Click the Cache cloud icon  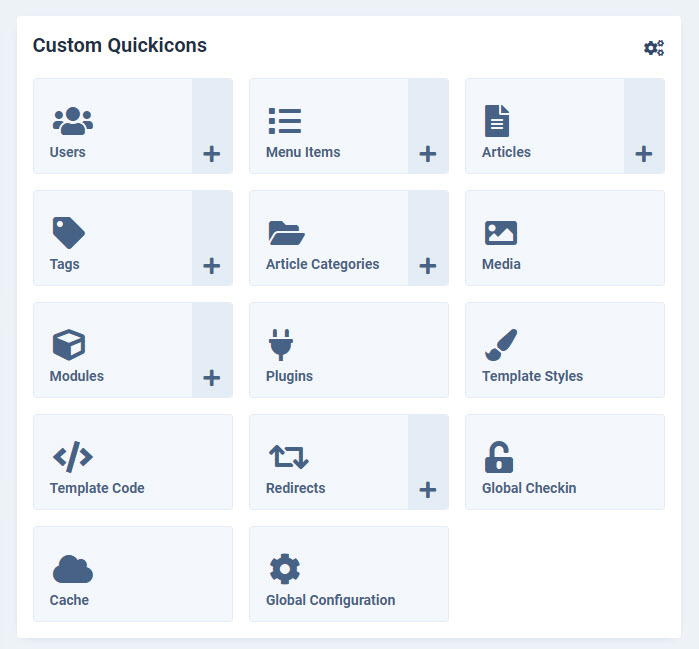coord(72,569)
